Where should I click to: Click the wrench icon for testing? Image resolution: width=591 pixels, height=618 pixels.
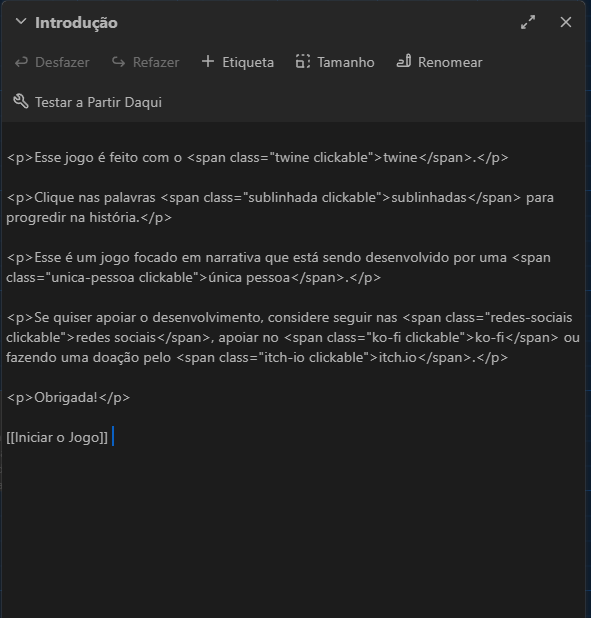pos(21,101)
